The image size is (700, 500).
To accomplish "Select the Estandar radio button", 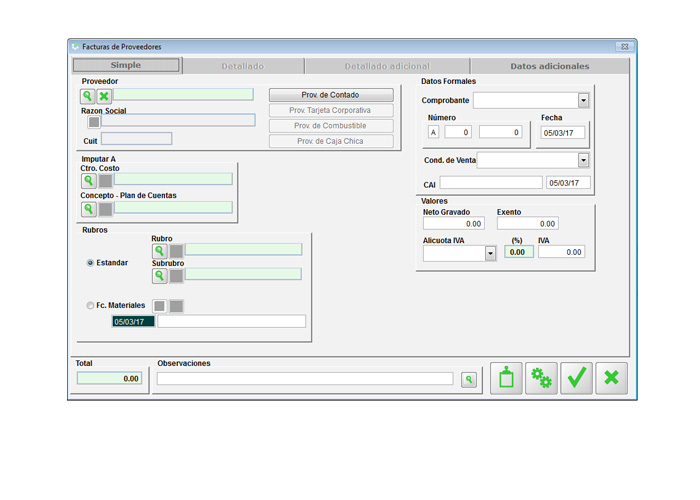I will [x=91, y=263].
